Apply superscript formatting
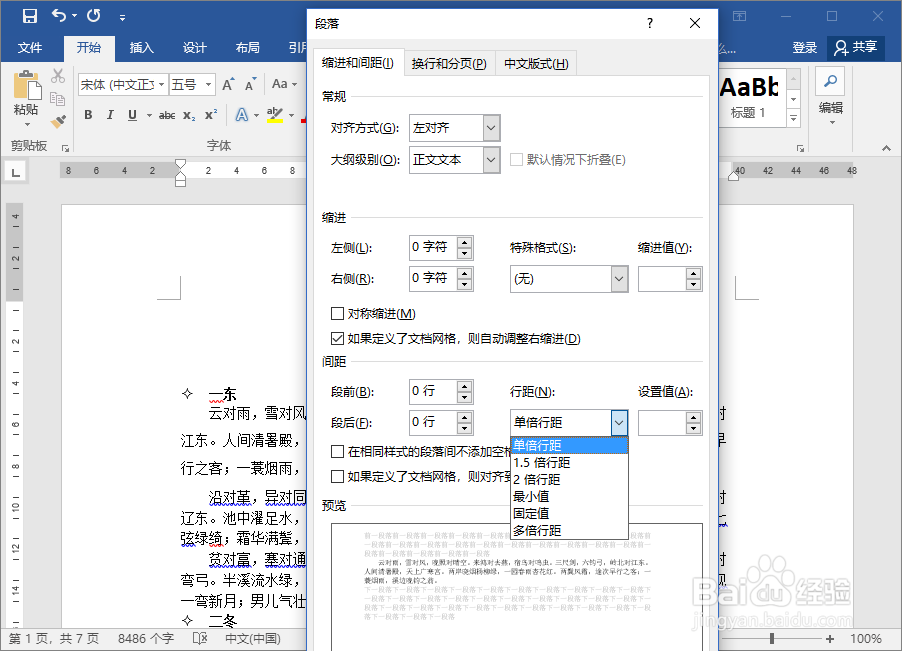 (x=211, y=114)
